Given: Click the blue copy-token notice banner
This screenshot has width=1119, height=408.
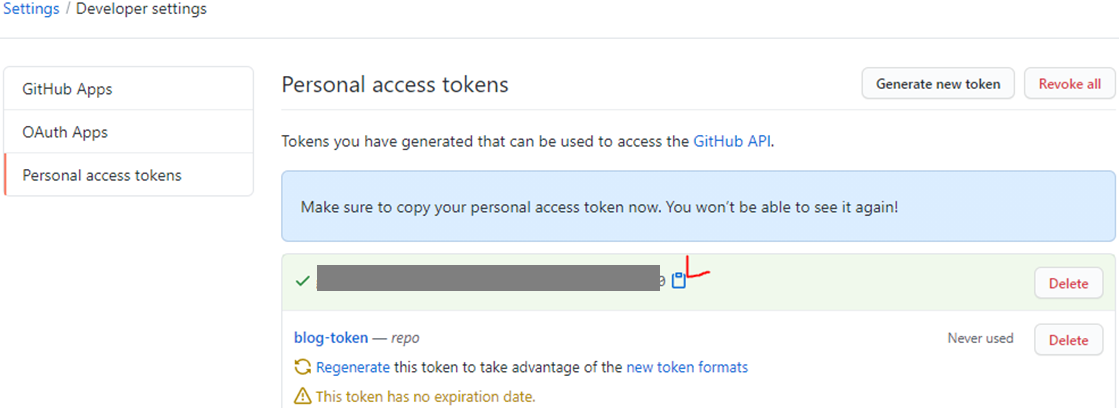Looking at the screenshot, I should pyautogui.click(x=698, y=207).
